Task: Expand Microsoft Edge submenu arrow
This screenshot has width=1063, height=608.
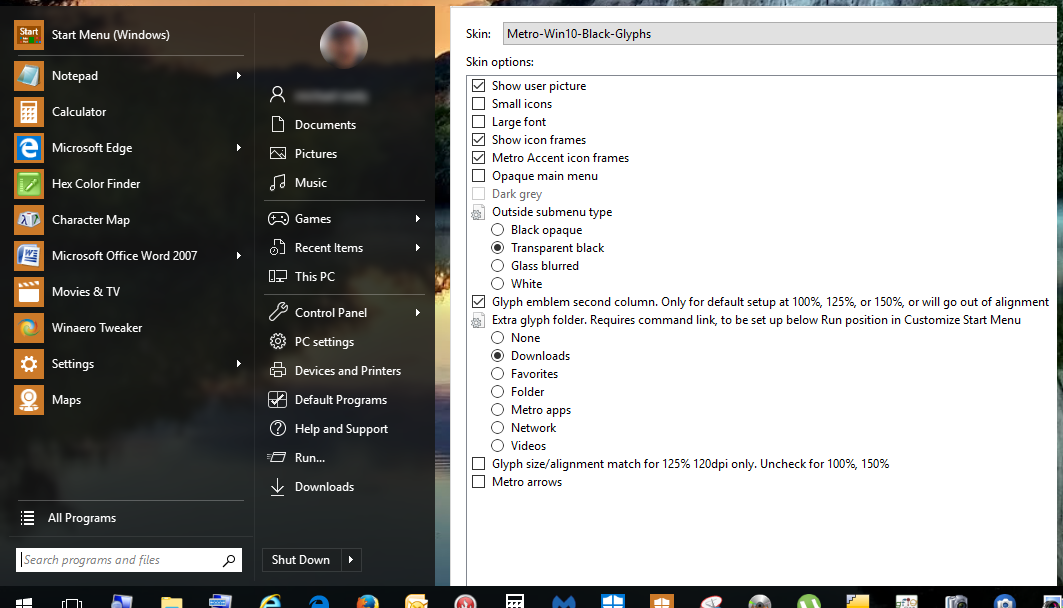Action: coord(239,148)
